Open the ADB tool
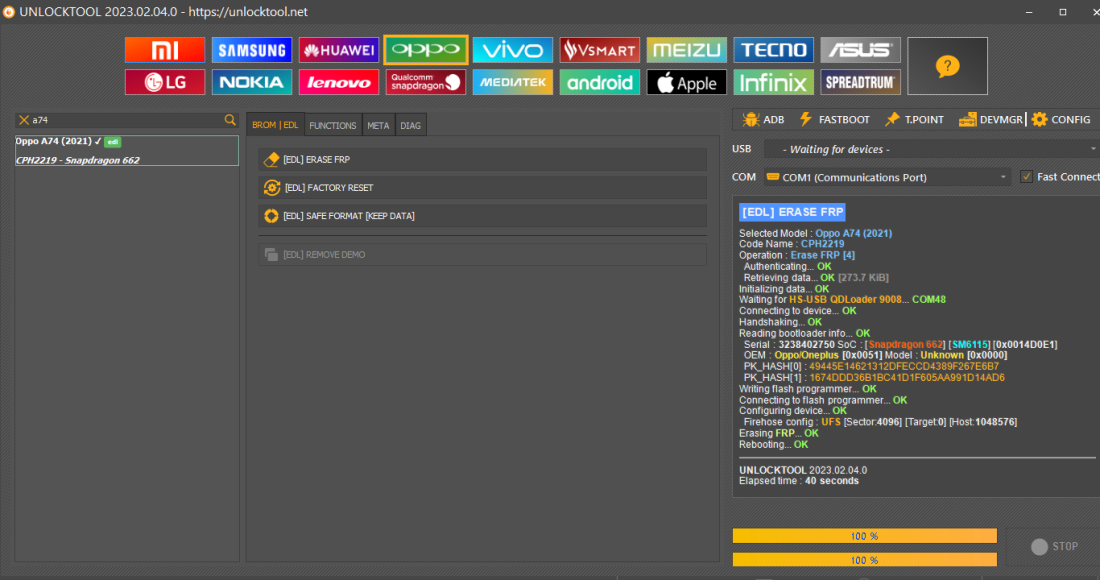This screenshot has height=580, width=1100. coord(763,120)
